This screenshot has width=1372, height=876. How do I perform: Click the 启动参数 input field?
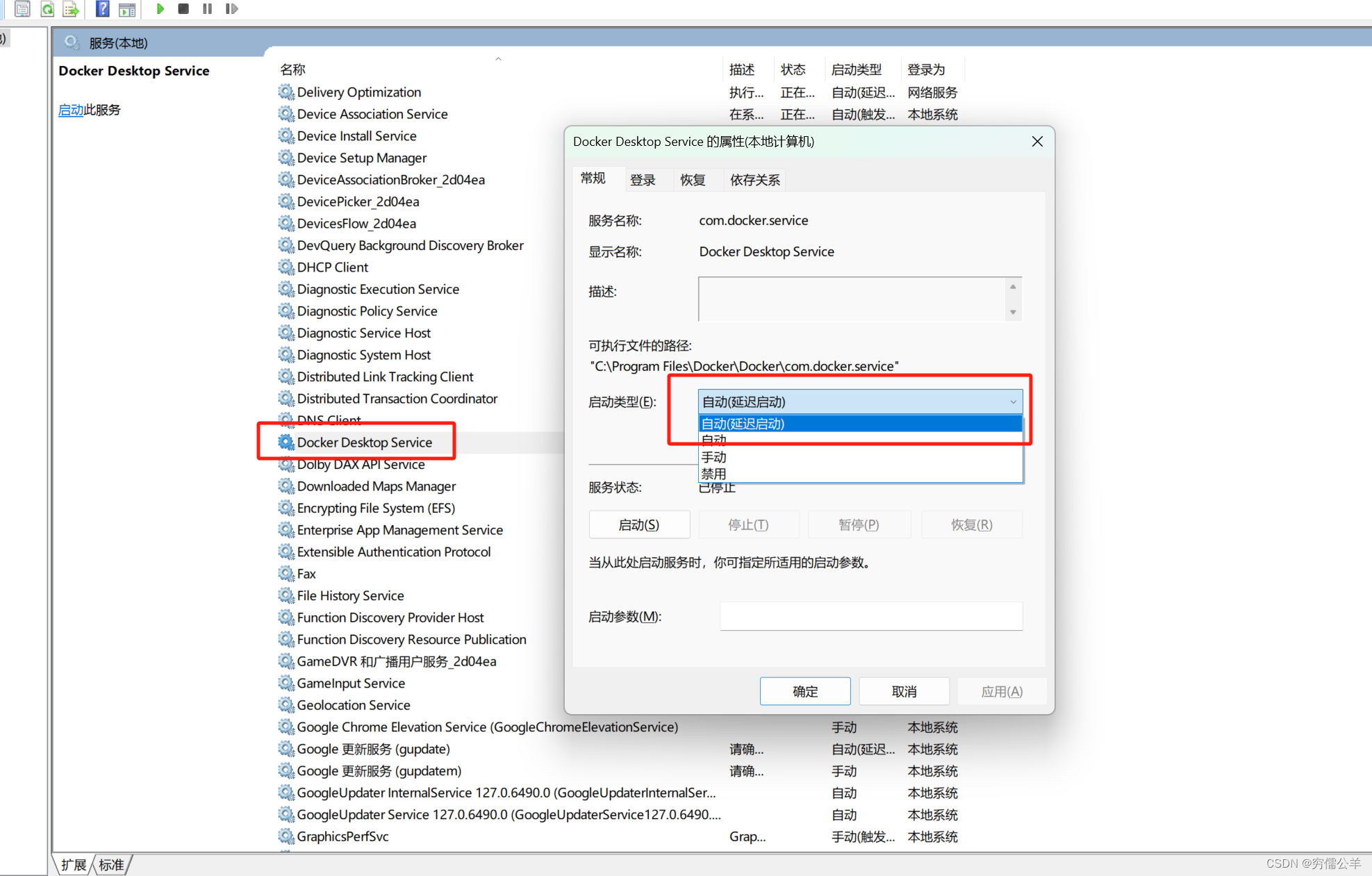tap(870, 616)
